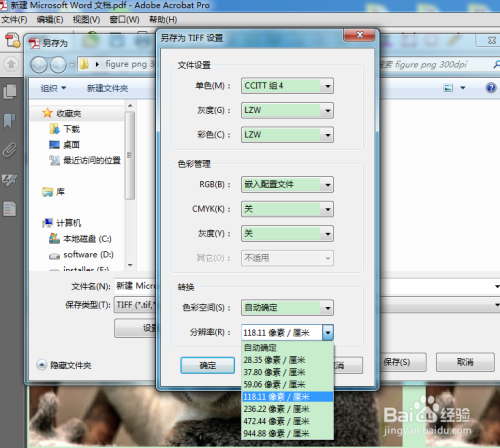Screen dimensions: 500x448
Task: Open the 窗口(W) menu
Action: (124, 20)
